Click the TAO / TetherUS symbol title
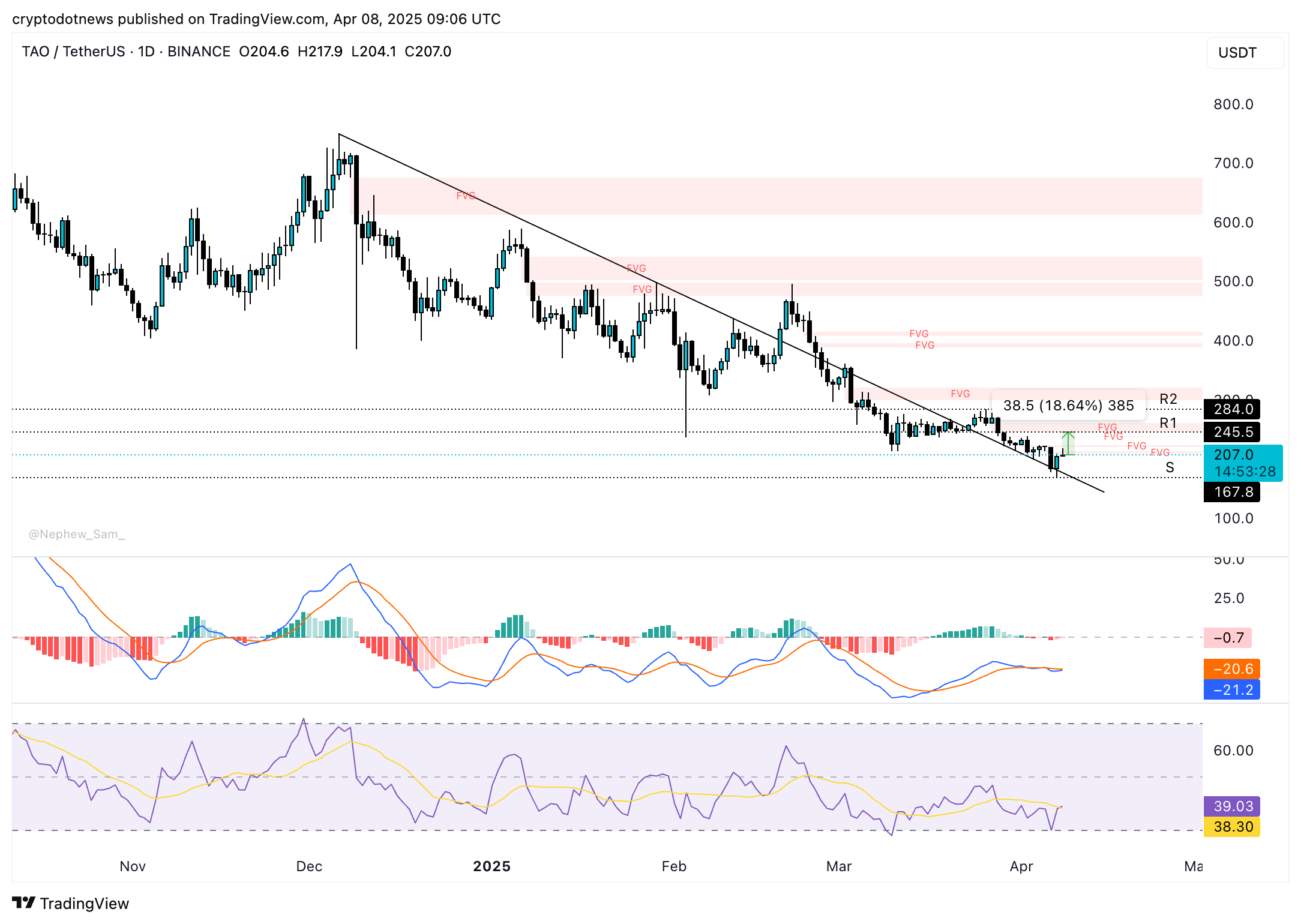This screenshot has height=924, width=1301. coord(73,52)
